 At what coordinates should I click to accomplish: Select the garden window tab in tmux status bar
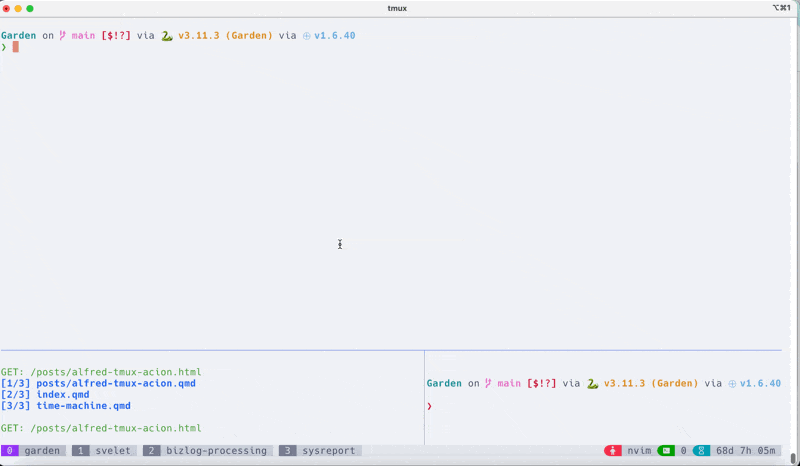point(33,451)
